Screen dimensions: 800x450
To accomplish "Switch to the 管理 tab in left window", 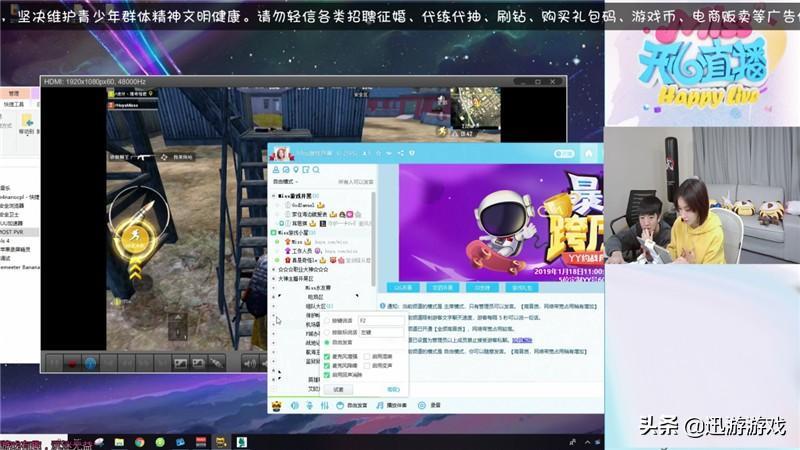I will point(14,93).
